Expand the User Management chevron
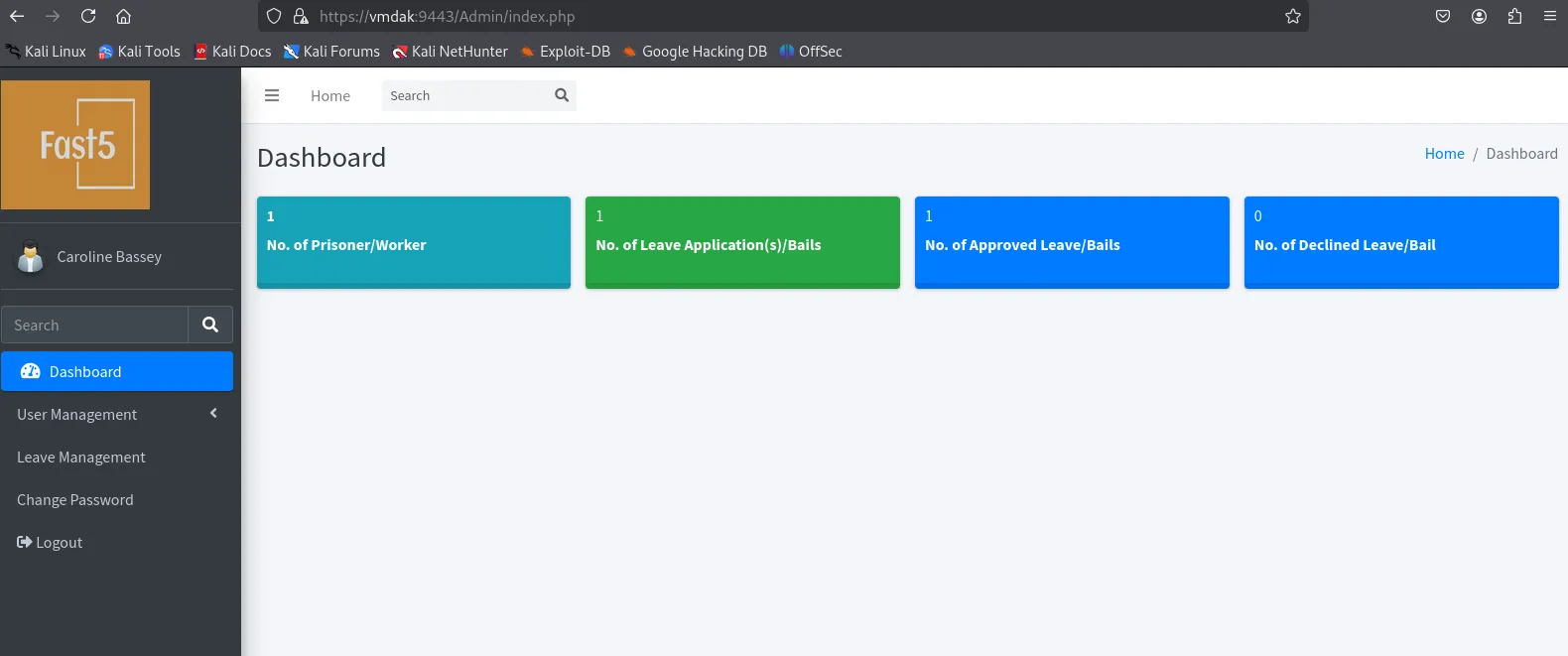The height and width of the screenshot is (656, 1568). click(x=213, y=414)
